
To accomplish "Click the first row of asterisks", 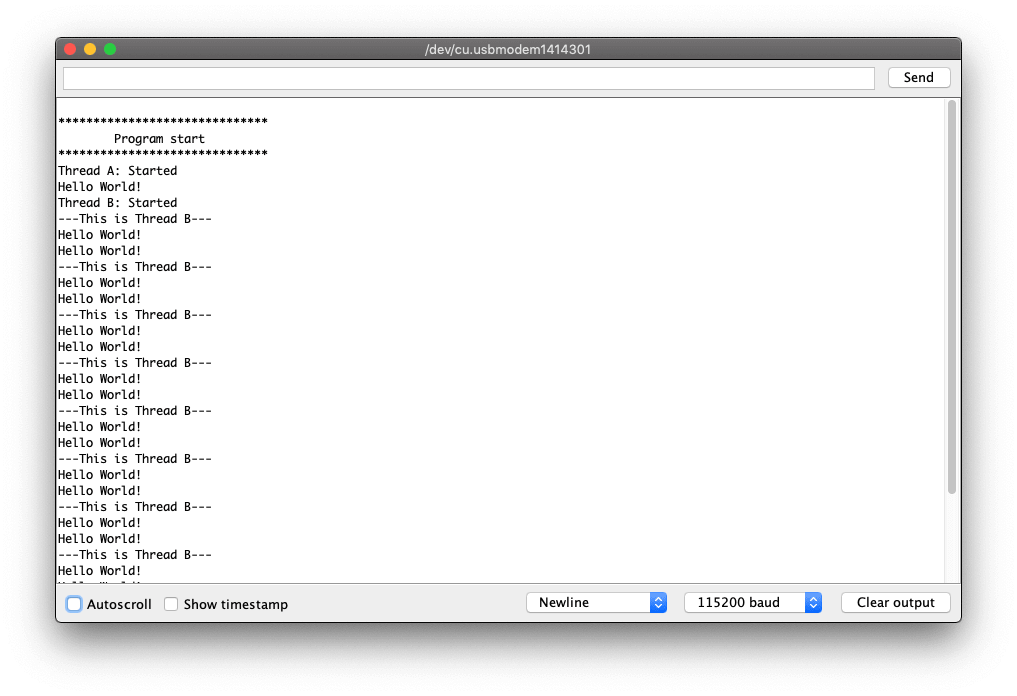I will coord(162,122).
